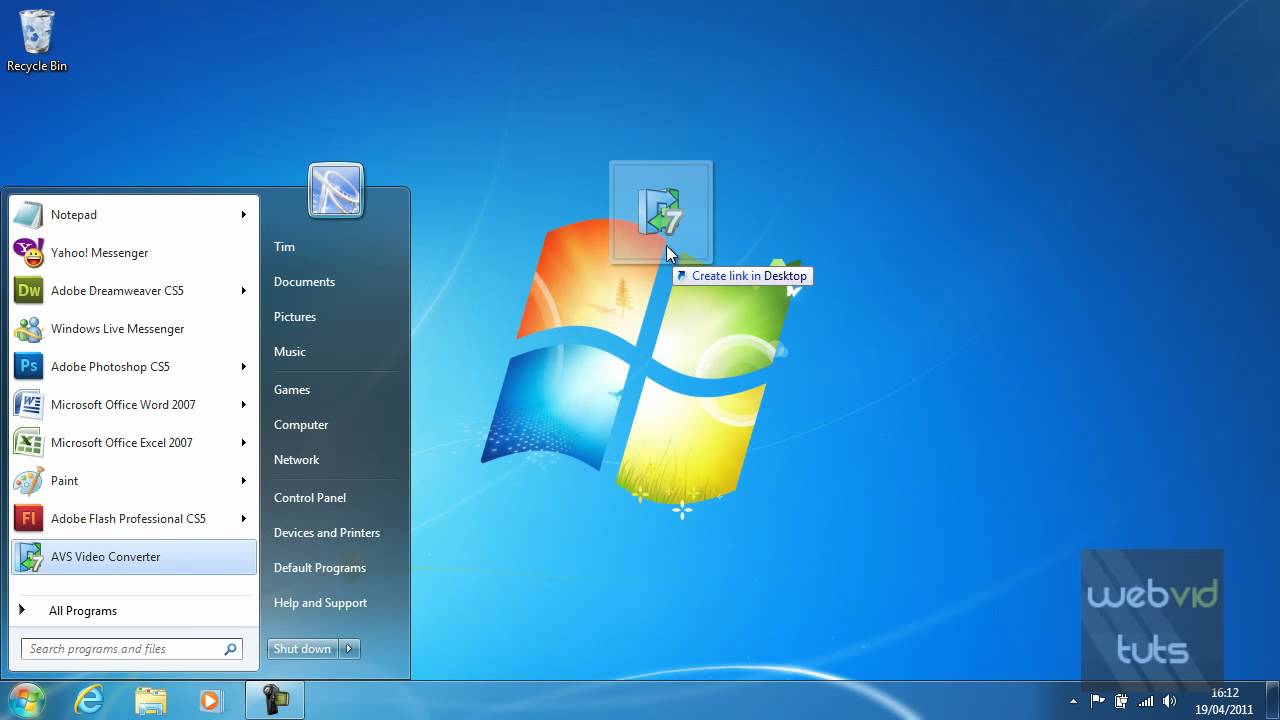Launch Internet Explorer from the taskbar
Screen dimensions: 1280x720
pyautogui.click(x=88, y=701)
